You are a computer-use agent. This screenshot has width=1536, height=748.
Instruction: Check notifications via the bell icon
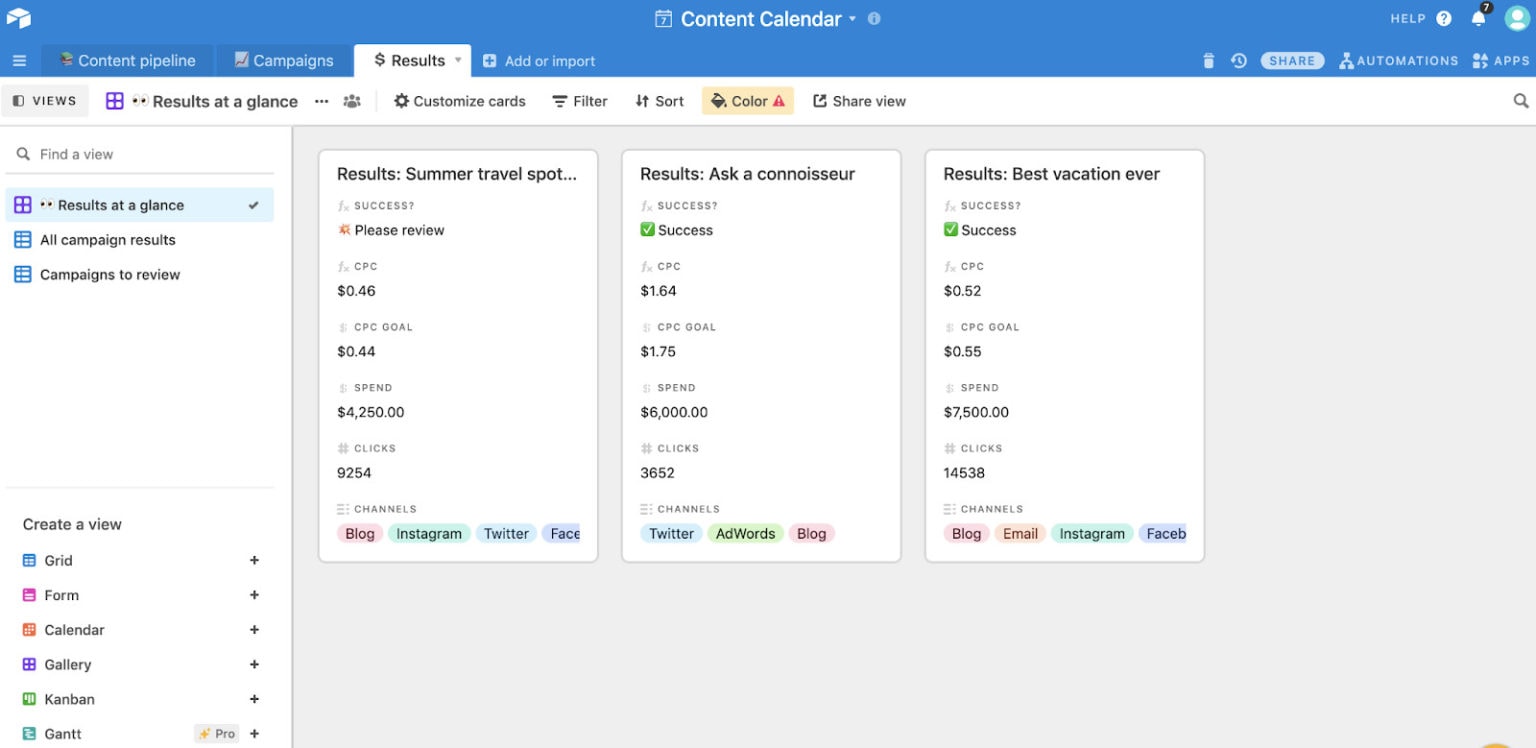[x=1478, y=18]
